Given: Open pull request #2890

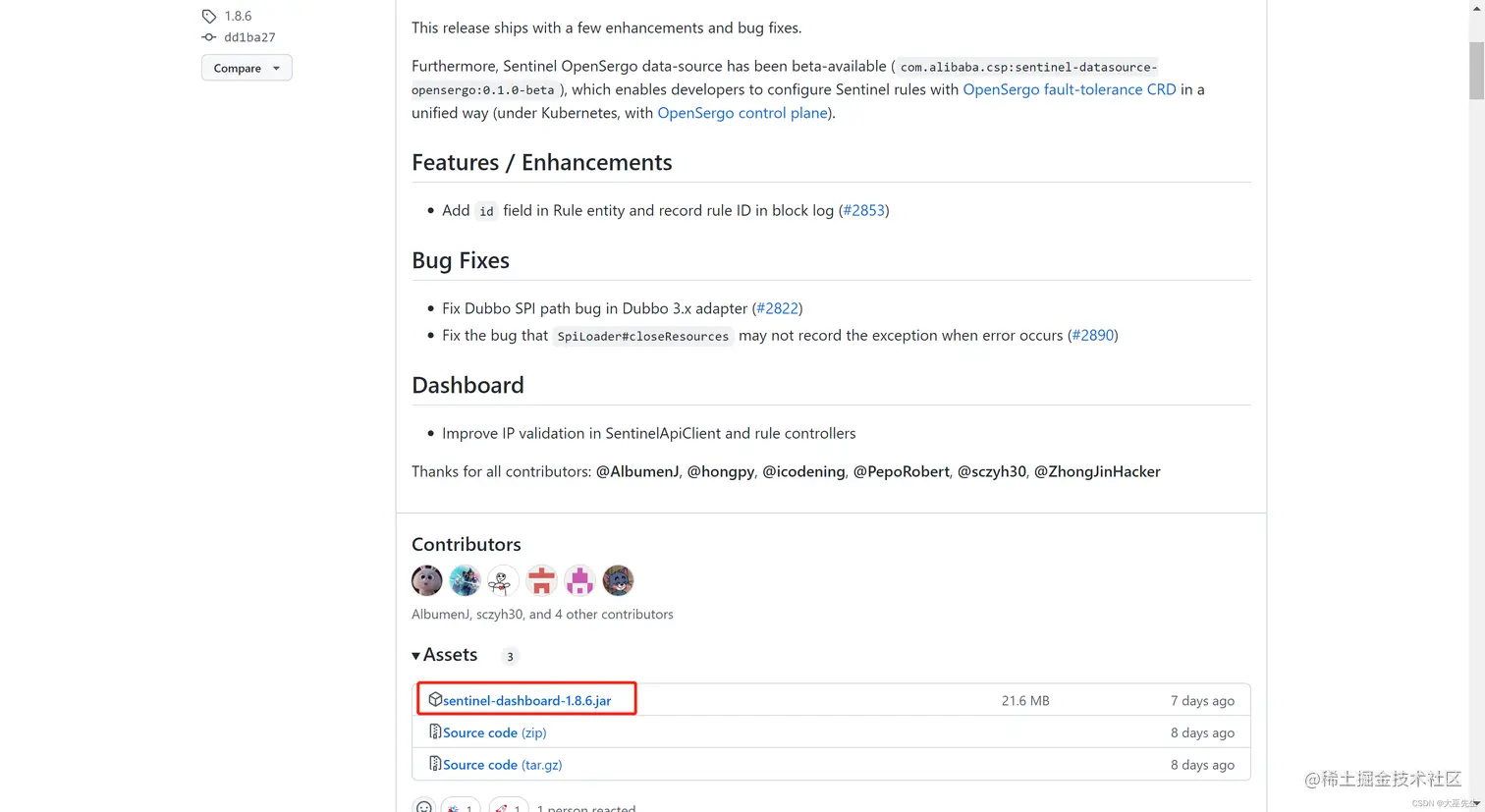Looking at the screenshot, I should tap(1093, 335).
